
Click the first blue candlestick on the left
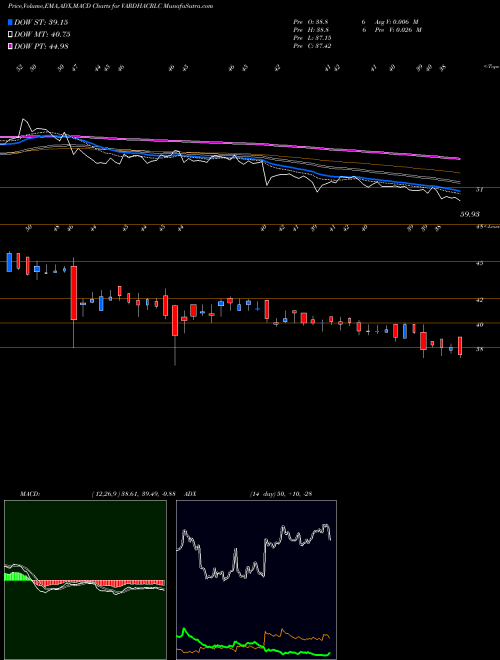pos(9,262)
